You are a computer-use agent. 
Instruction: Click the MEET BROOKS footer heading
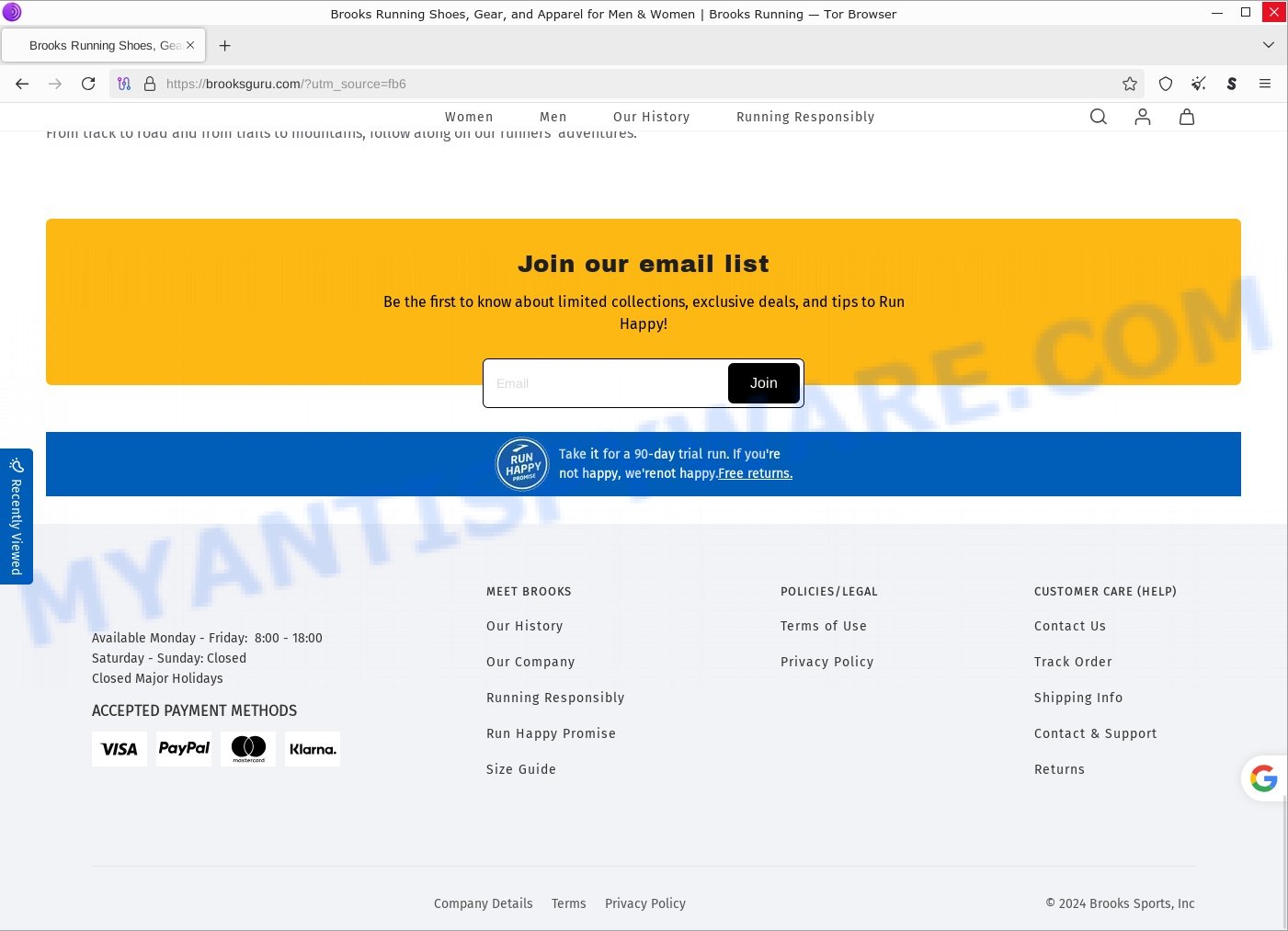click(529, 592)
